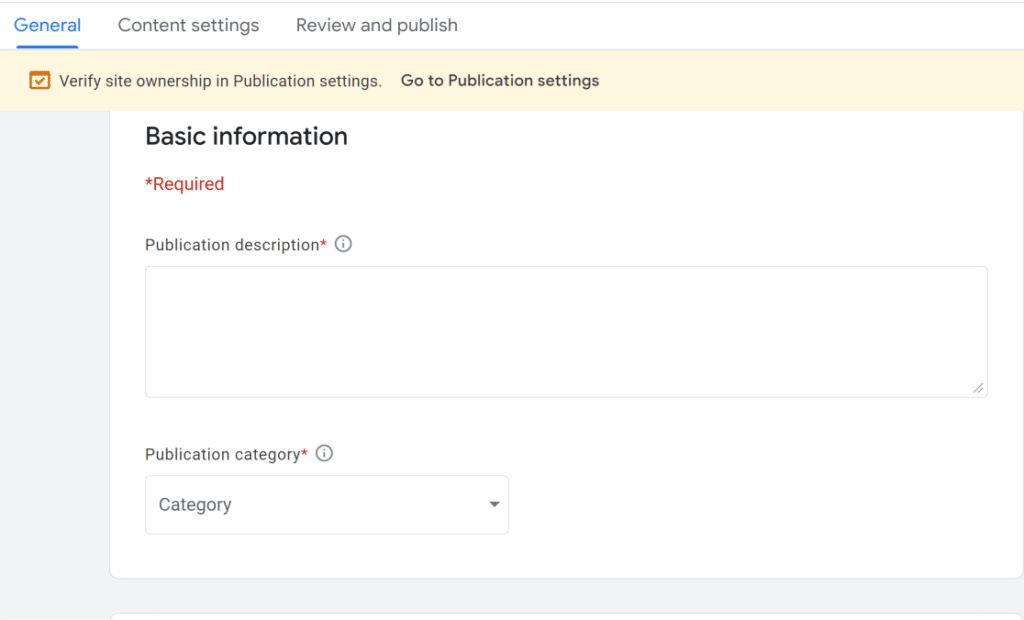Switch to the Content settings tab

[x=188, y=25]
